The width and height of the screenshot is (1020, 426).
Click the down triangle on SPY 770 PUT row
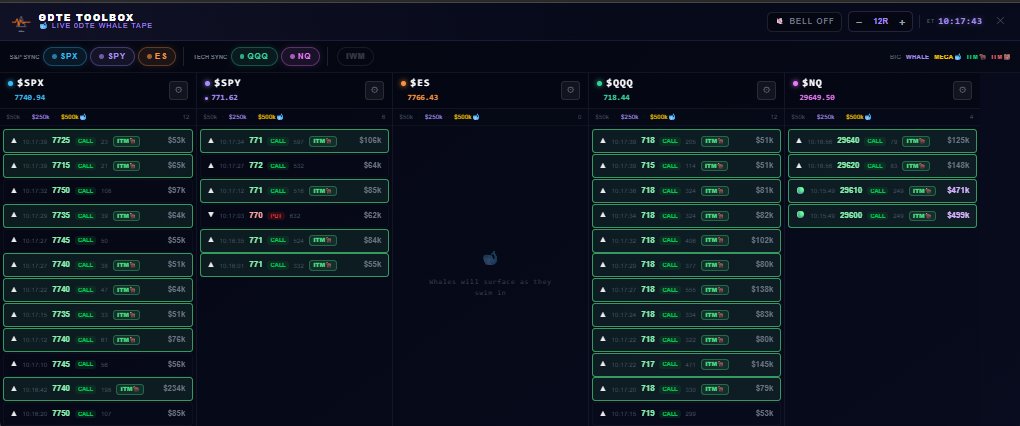211,215
